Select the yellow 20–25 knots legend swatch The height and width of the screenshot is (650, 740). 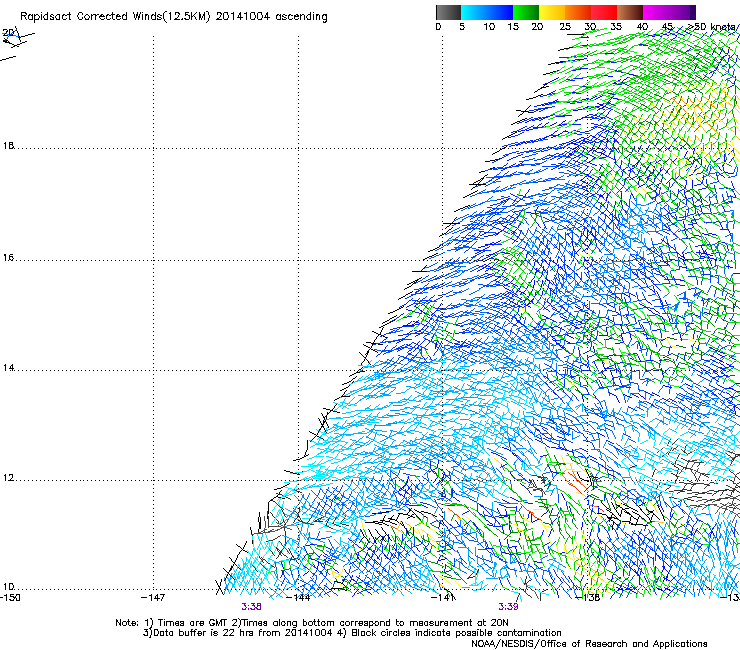point(552,12)
